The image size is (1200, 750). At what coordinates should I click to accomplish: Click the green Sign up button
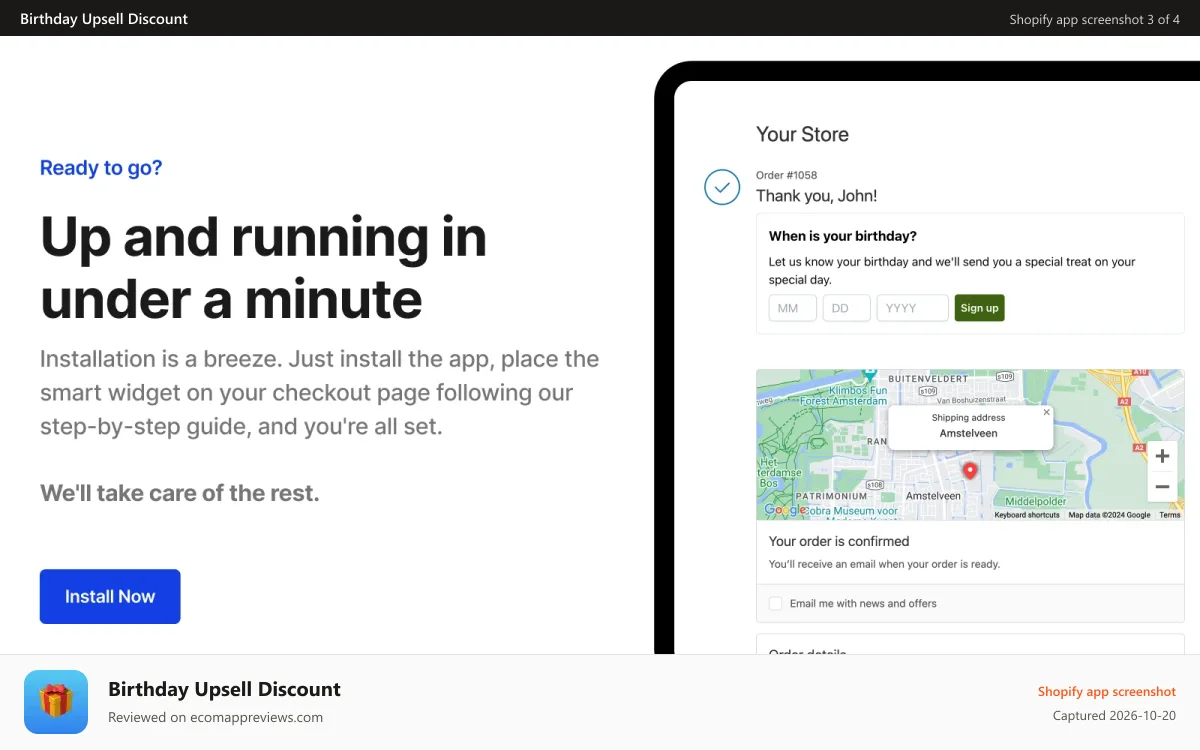pos(979,308)
